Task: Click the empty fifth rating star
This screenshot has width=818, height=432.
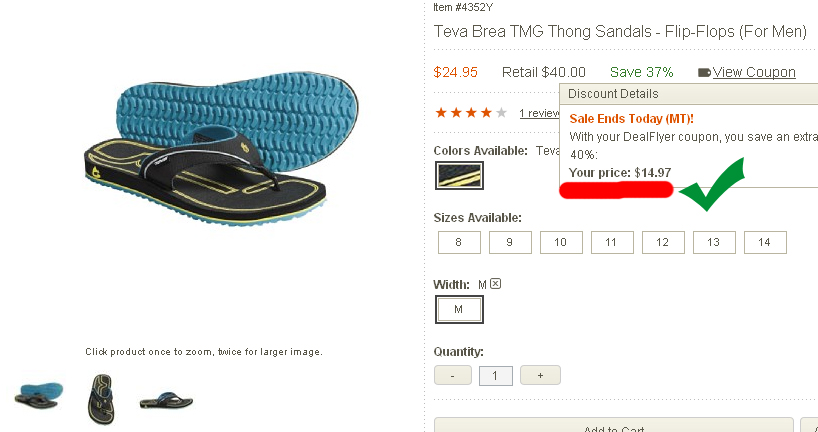Action: pos(501,113)
